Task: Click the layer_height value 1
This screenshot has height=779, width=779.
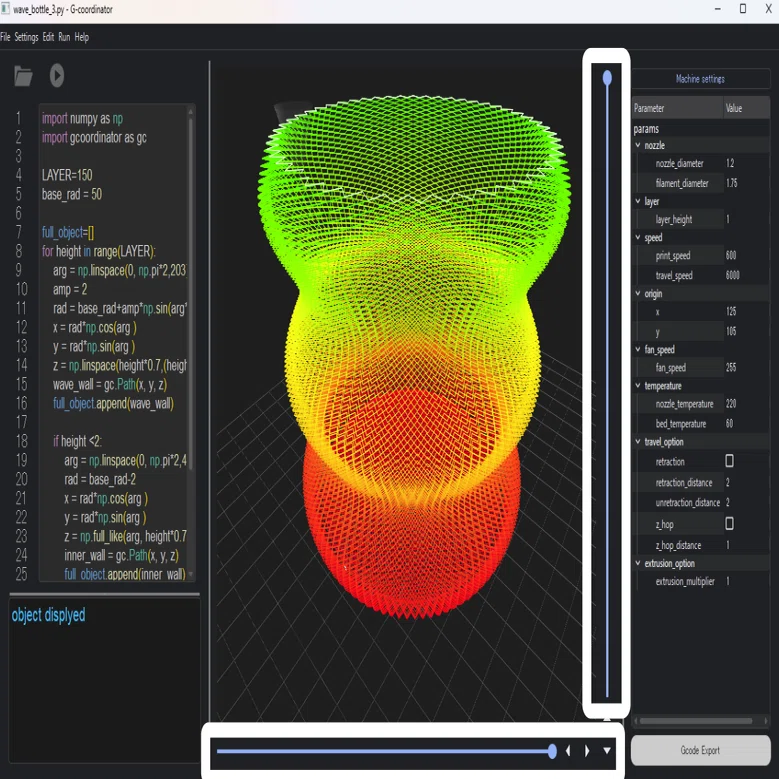Action: point(728,219)
